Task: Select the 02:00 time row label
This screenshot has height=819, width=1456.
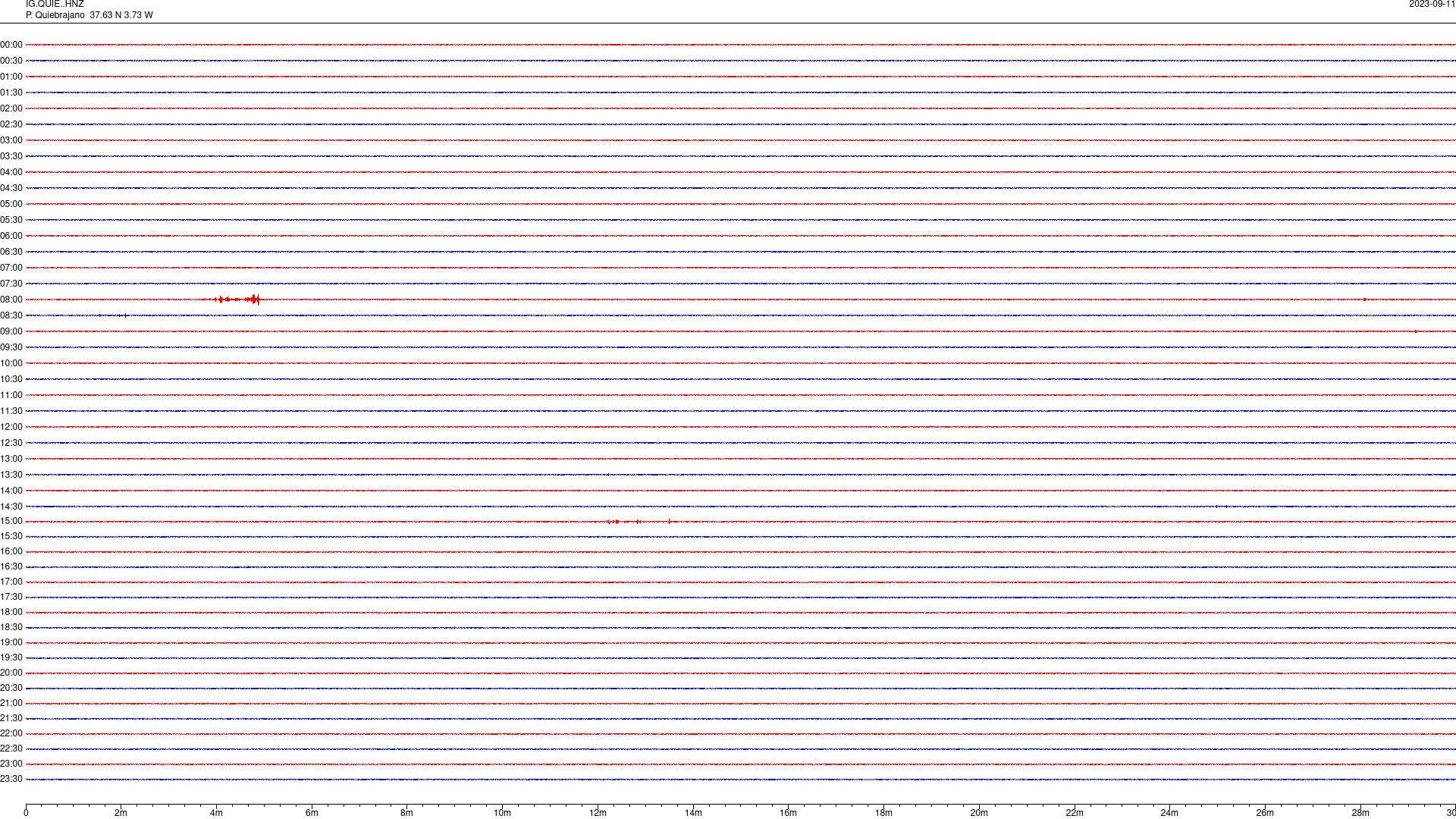Action: point(11,108)
